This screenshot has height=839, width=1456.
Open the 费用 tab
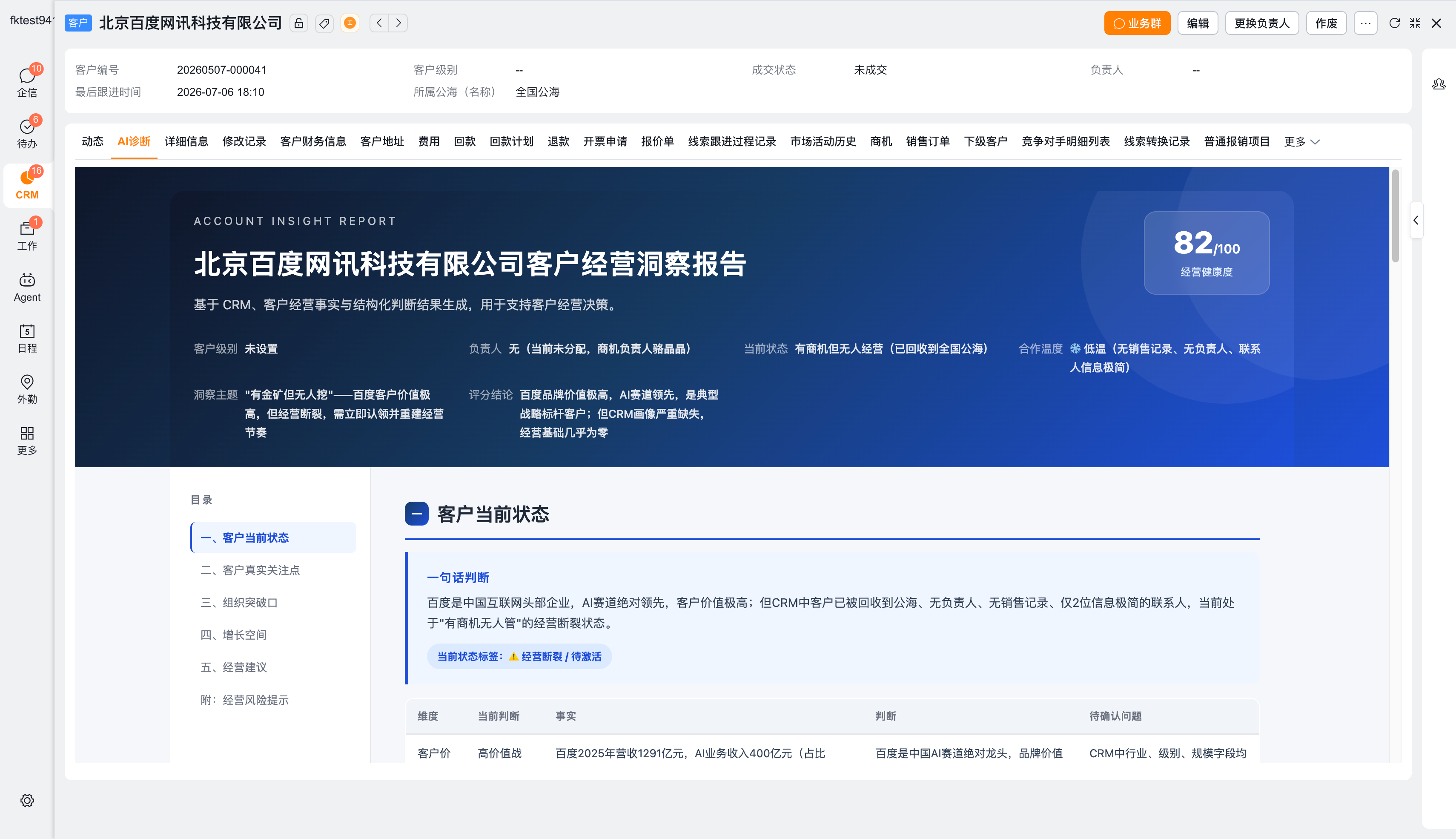pyautogui.click(x=429, y=142)
